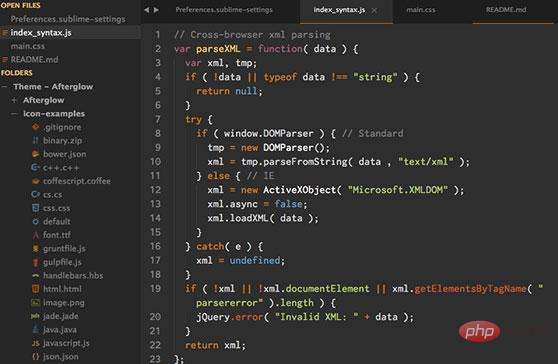
Task: Open the gruntfile.js file
Action: pyautogui.click(x=64, y=248)
